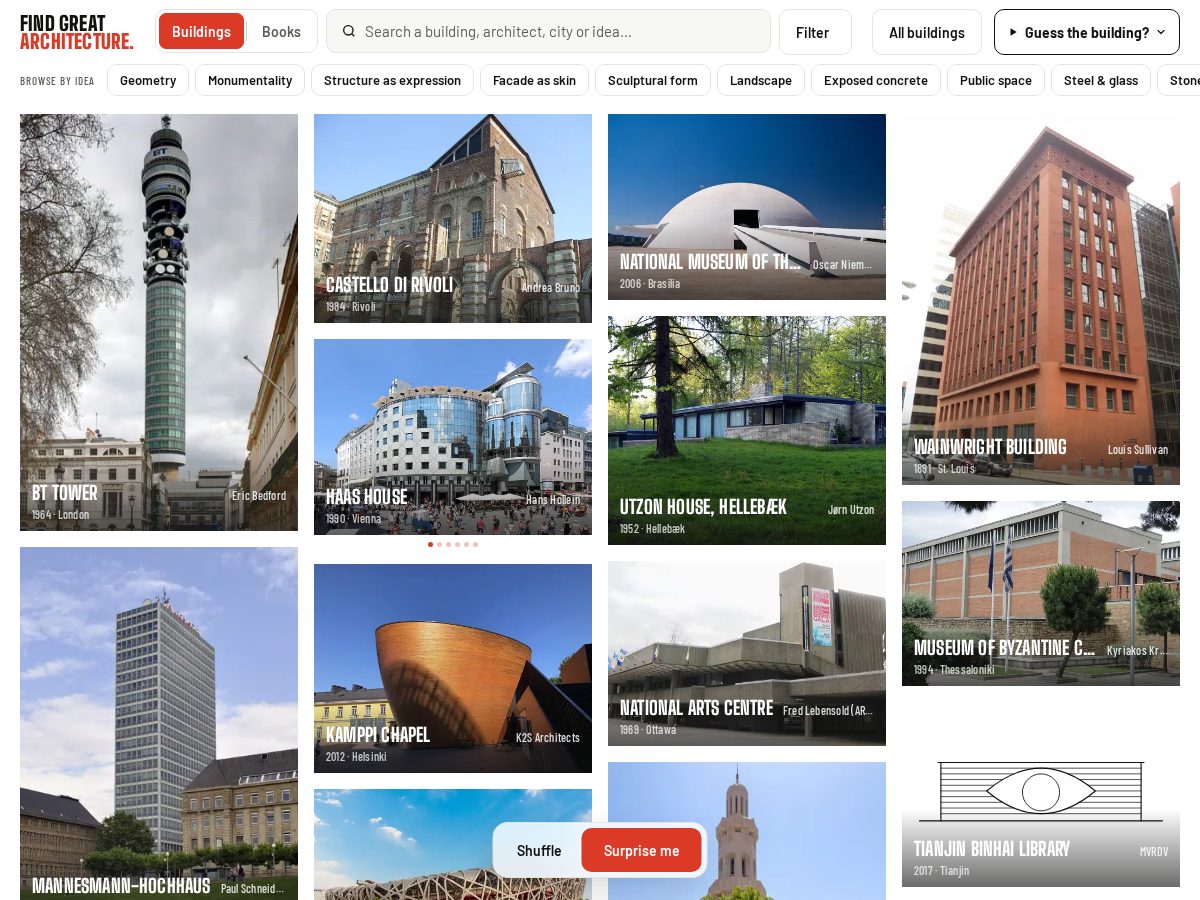This screenshot has width=1200, height=900.
Task: Click architect name Eric Bedford
Action: point(259,496)
